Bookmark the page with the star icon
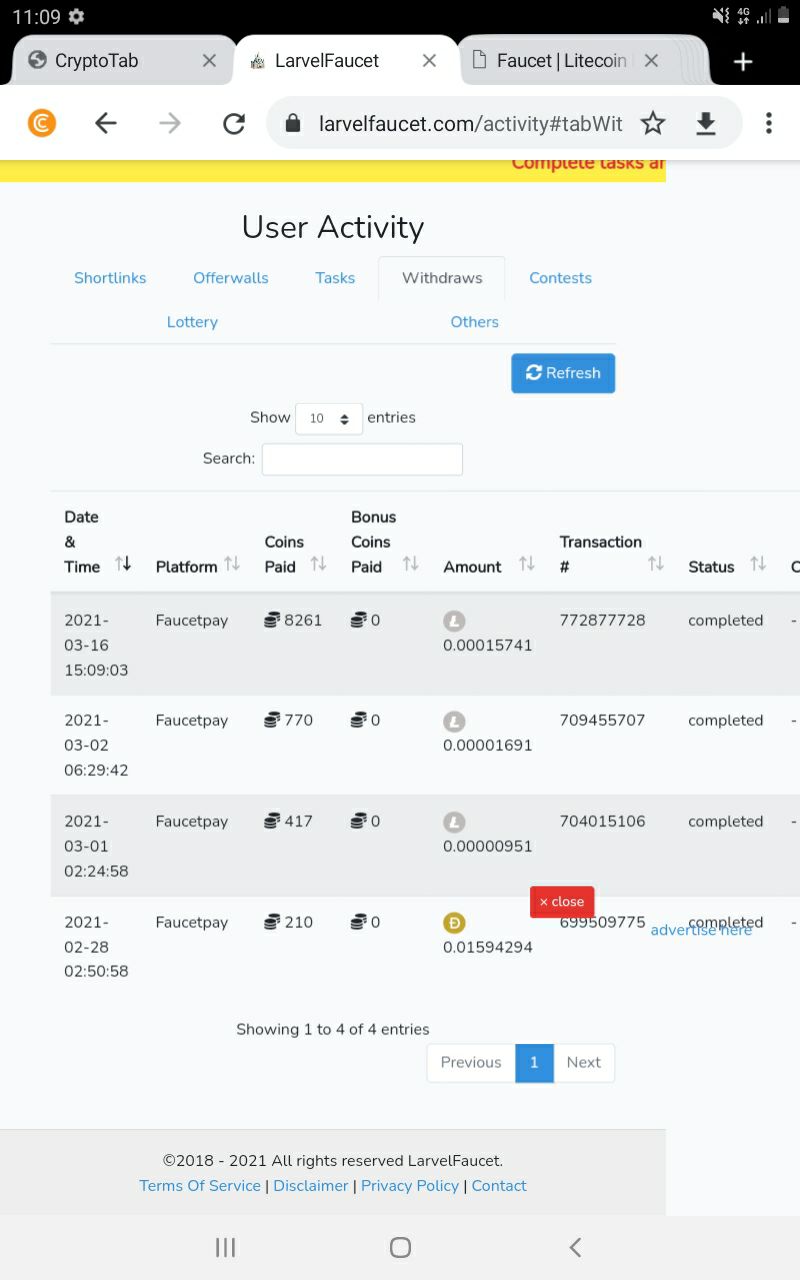The height and width of the screenshot is (1280, 800). [653, 123]
